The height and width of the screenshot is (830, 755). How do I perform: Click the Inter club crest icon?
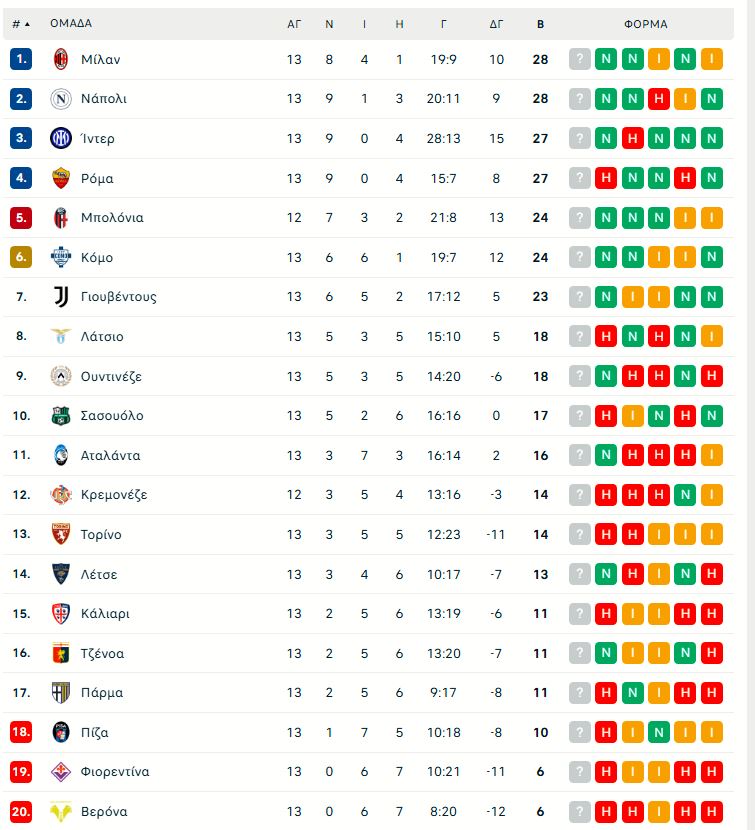click(x=61, y=138)
